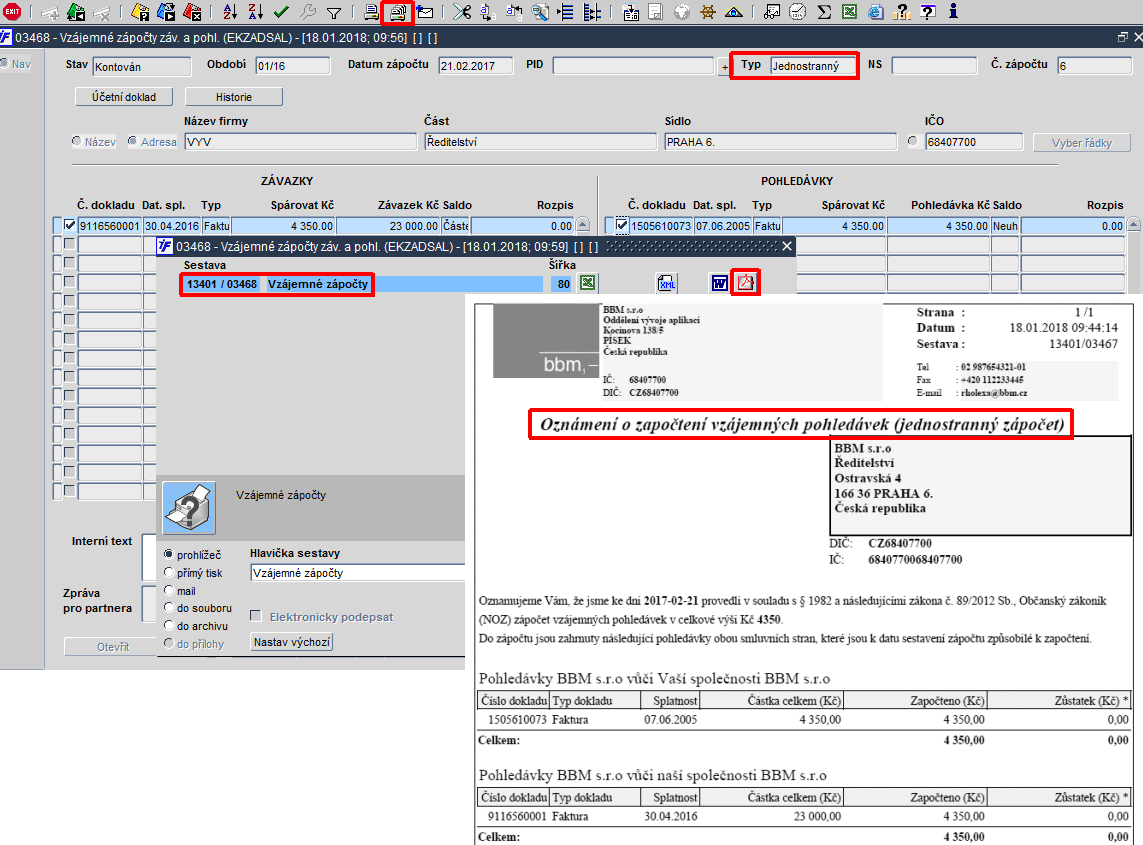Viewport: 1143px width, 845px height.
Task: Click the blue folder with play arrow icon
Action: click(166, 12)
